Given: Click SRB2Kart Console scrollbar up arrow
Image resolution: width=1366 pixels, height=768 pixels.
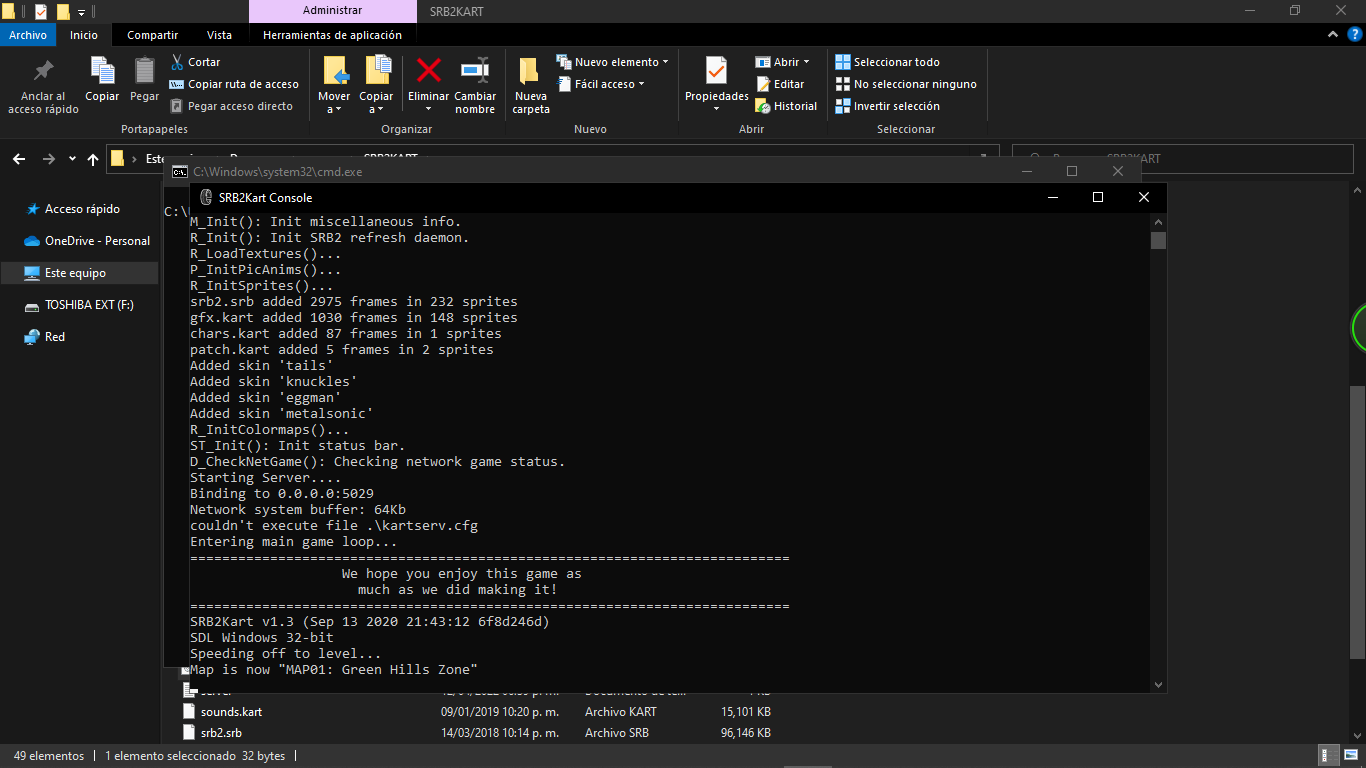Looking at the screenshot, I should (x=1158, y=222).
